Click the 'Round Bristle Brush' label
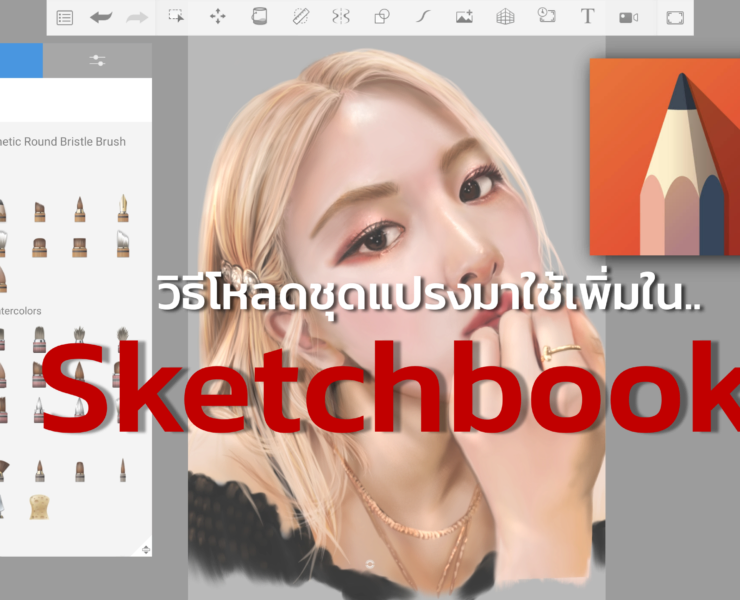This screenshot has height=600, width=740. click(75, 142)
